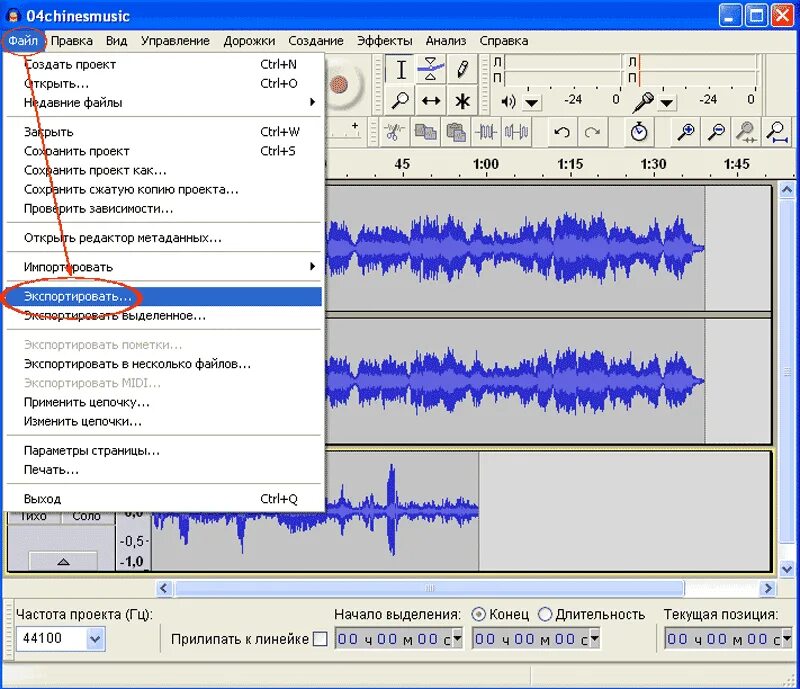Solo the track using the Соло button

(85, 516)
